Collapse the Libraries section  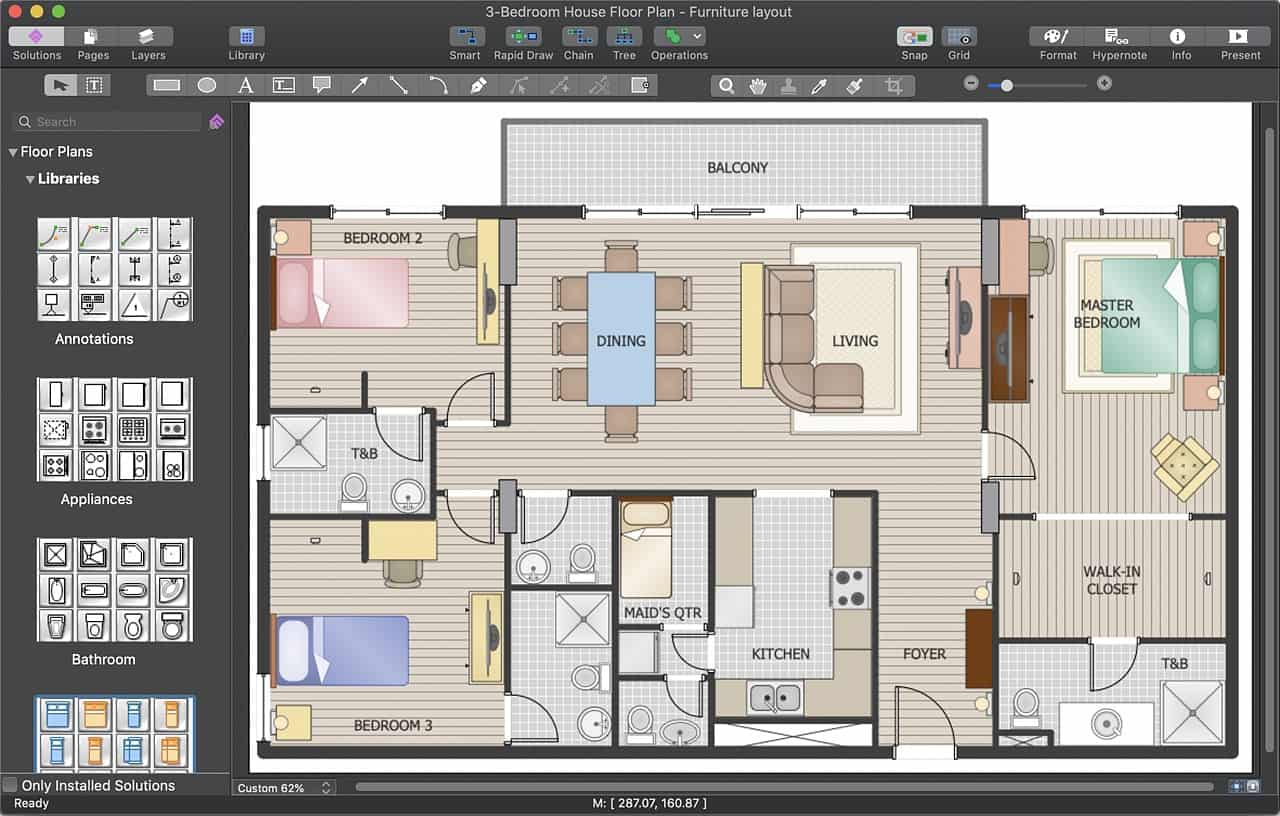30,179
